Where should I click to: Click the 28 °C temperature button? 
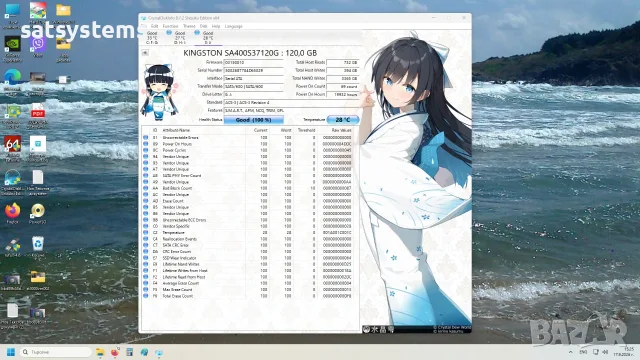pyautogui.click(x=343, y=120)
